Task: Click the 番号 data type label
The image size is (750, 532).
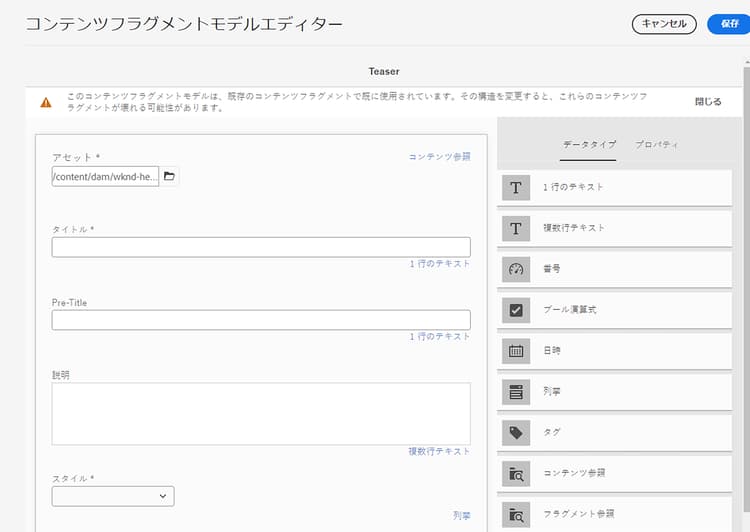Action: click(x=551, y=269)
